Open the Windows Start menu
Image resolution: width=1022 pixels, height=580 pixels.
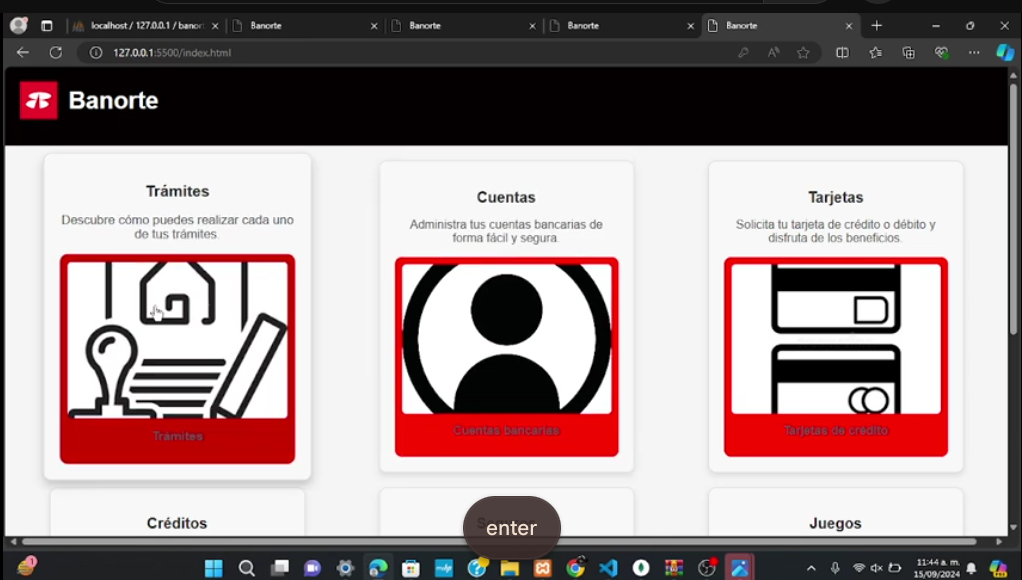[214, 568]
